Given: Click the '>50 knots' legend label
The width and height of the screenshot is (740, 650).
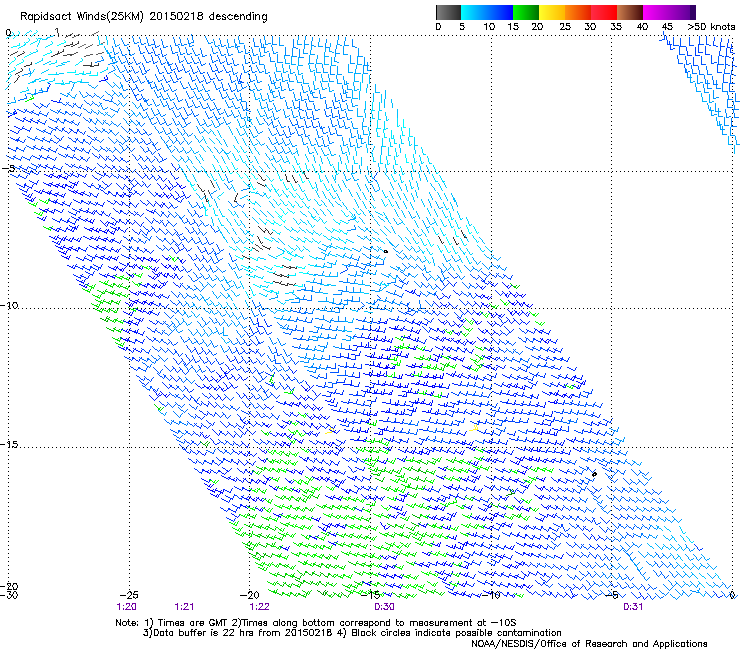Looking at the screenshot, I should click(711, 27).
